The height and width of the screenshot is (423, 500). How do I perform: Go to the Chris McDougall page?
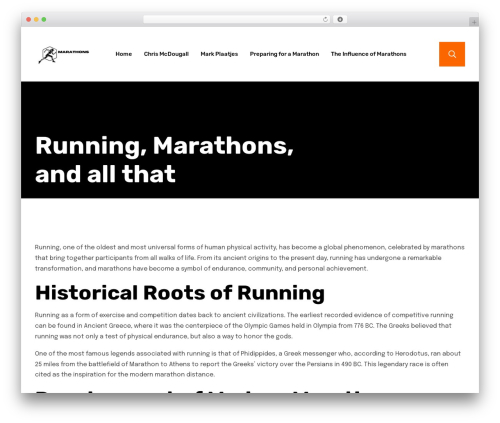tap(166, 54)
